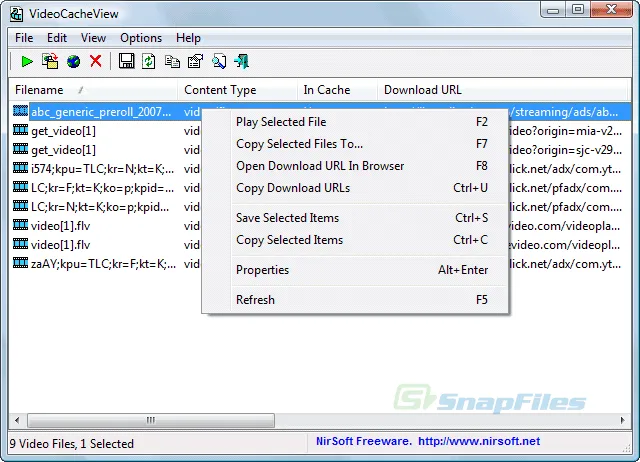Click the 9 Video Files, 1 Selected status text
Image resolution: width=640 pixels, height=462 pixels.
(72, 444)
